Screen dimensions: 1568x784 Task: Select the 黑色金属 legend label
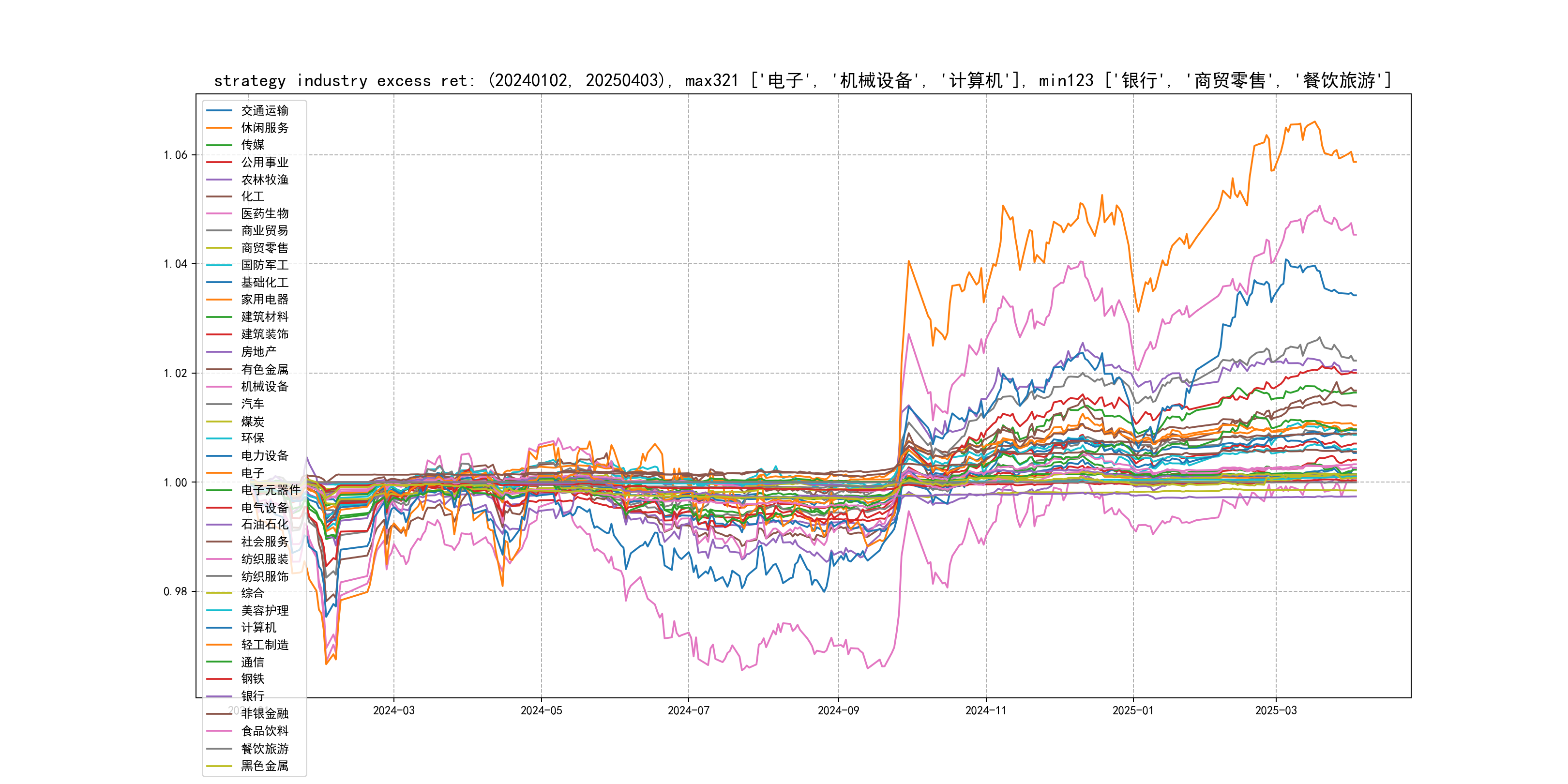click(264, 766)
